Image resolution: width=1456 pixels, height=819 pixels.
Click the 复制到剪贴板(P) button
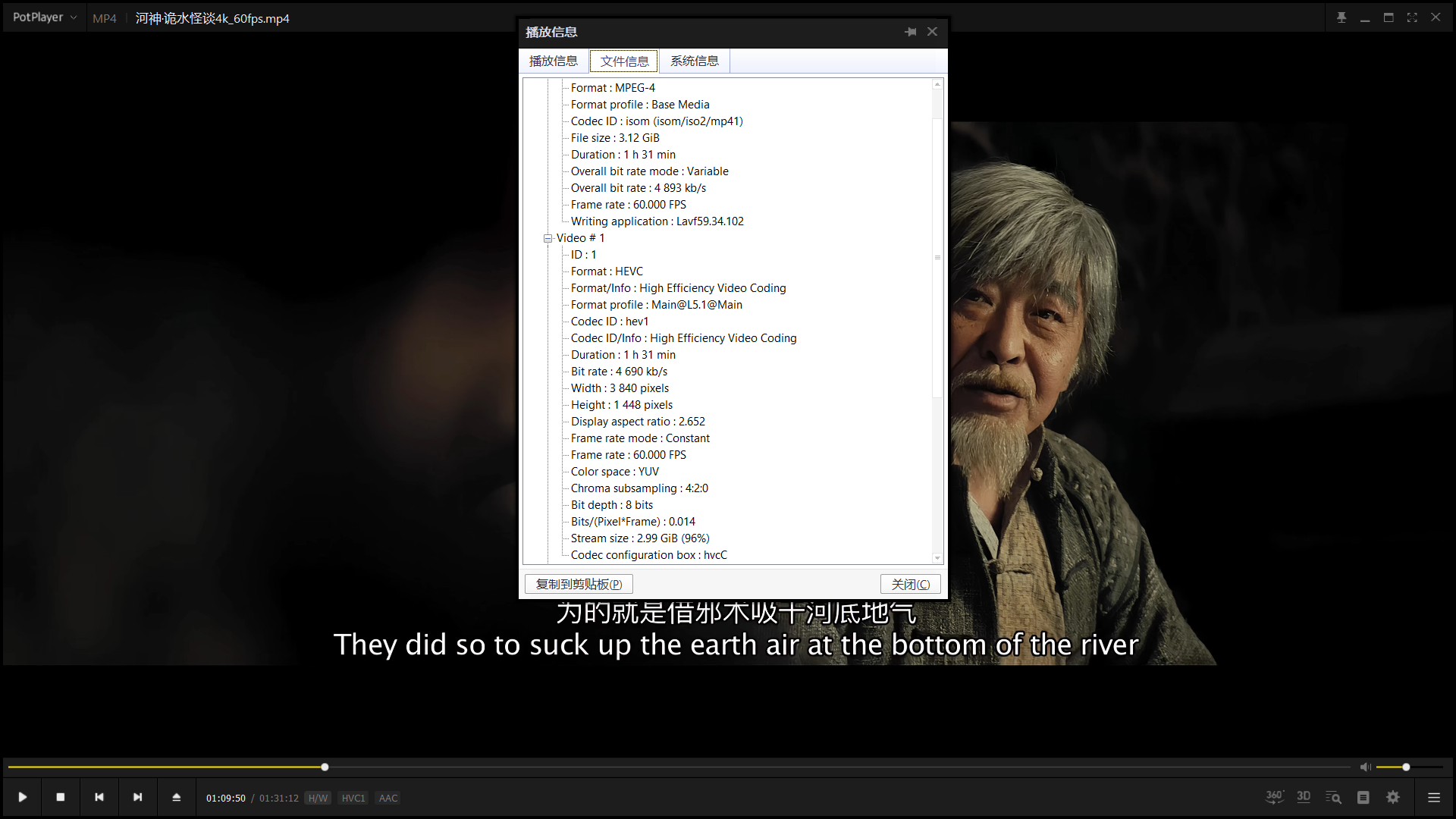pyautogui.click(x=579, y=584)
